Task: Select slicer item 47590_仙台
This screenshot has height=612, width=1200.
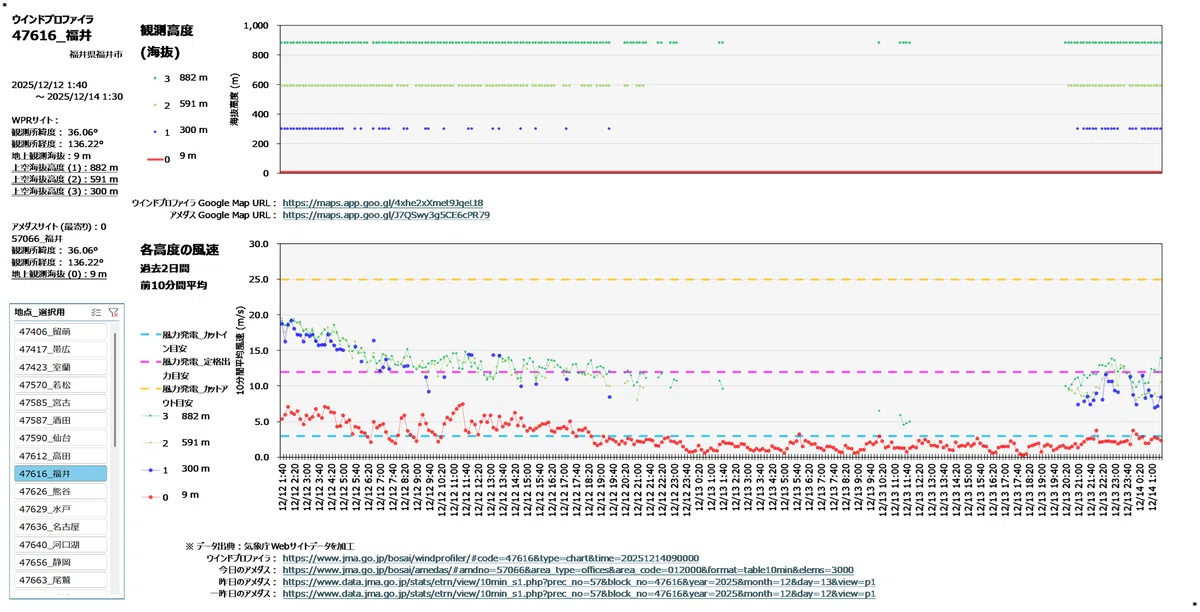Action: (x=60, y=438)
